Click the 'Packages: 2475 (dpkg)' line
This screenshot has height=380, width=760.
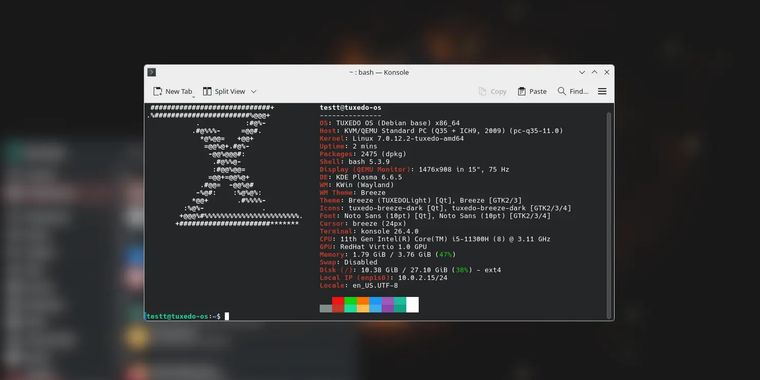[363, 154]
